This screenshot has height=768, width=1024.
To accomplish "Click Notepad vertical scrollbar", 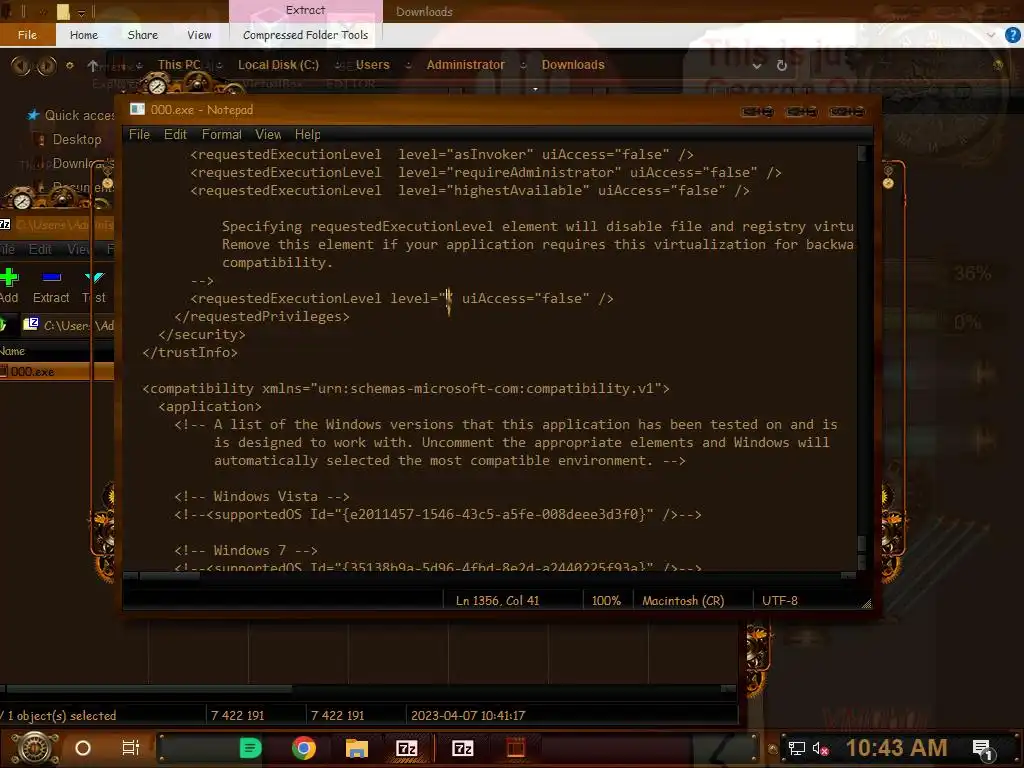I will pyautogui.click(x=861, y=356).
